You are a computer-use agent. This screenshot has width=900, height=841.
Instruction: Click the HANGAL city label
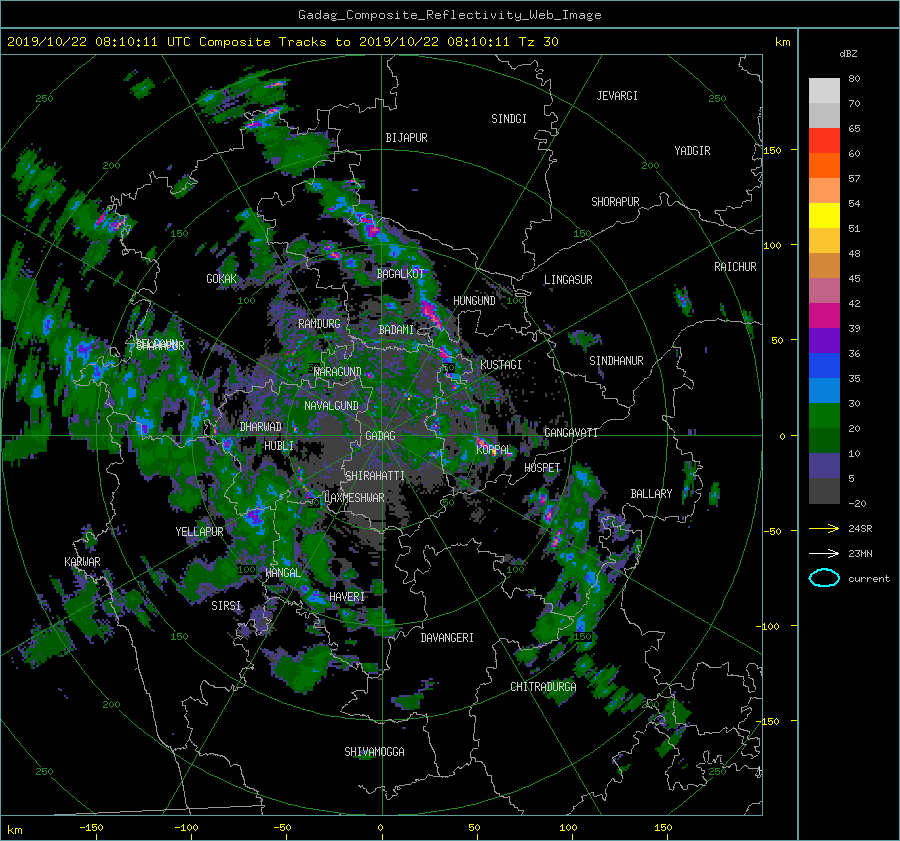[283, 573]
